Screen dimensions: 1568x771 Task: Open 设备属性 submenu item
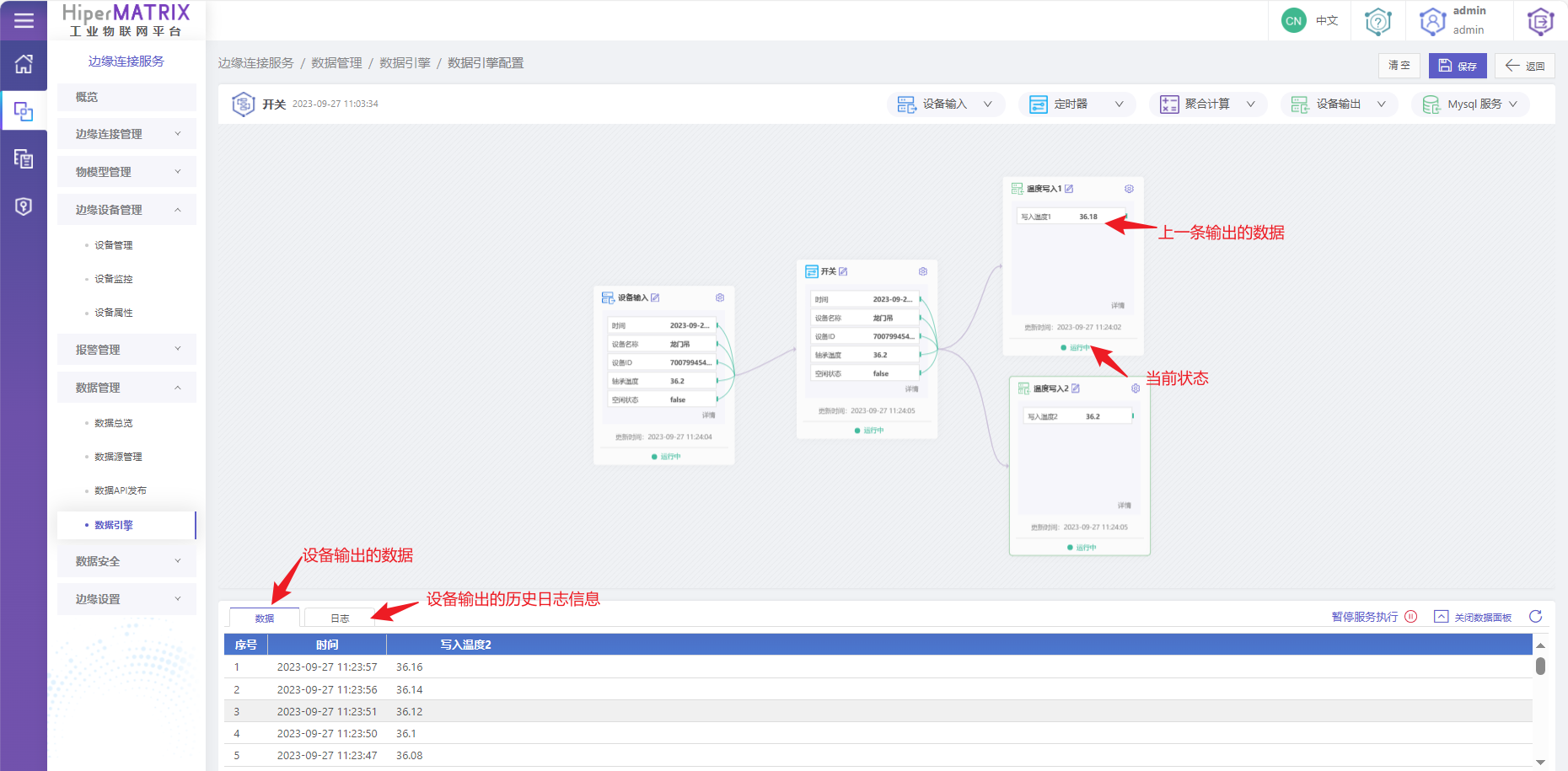point(114,313)
